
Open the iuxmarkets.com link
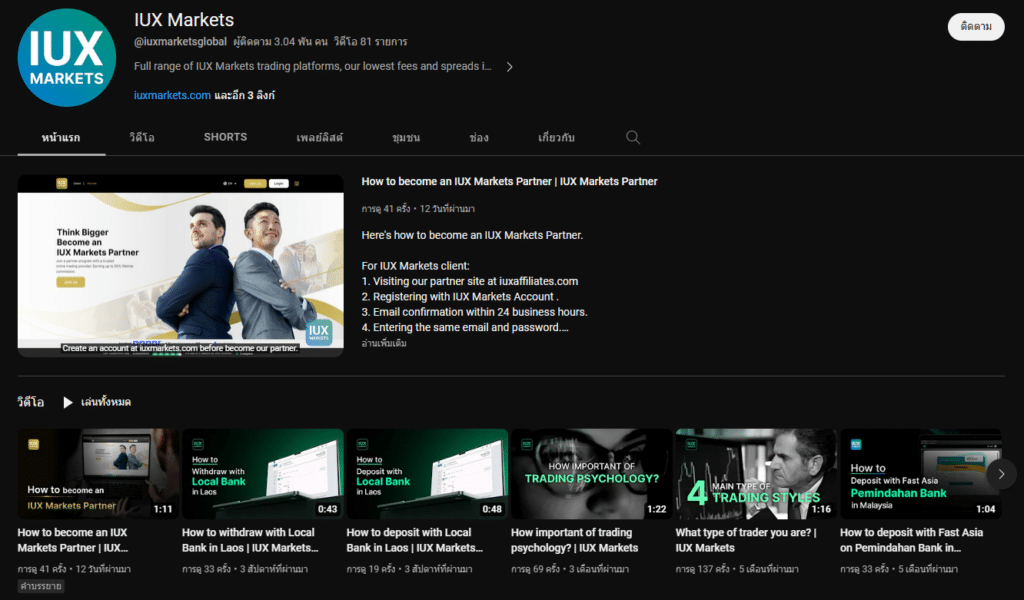tap(172, 95)
